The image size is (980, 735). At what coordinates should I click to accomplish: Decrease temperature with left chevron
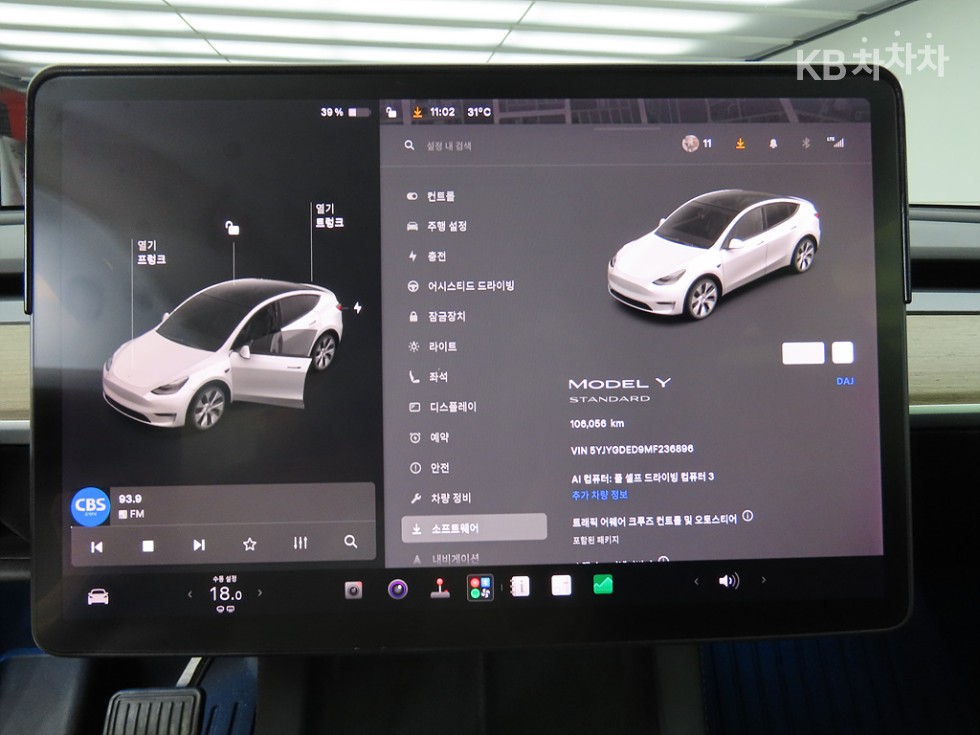[190, 594]
